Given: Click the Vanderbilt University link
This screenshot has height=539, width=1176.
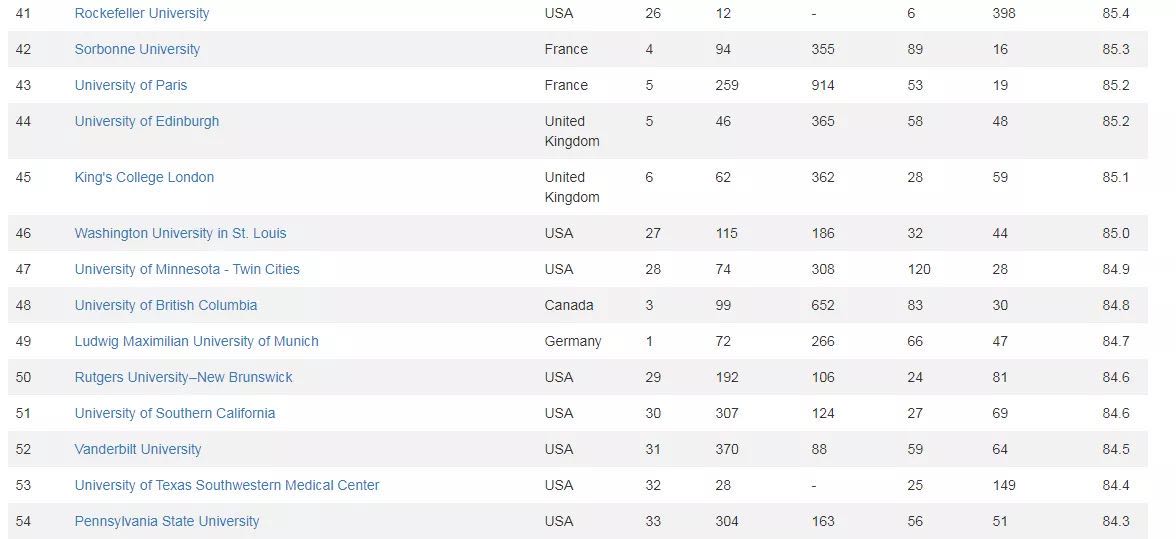Looking at the screenshot, I should (x=138, y=449).
